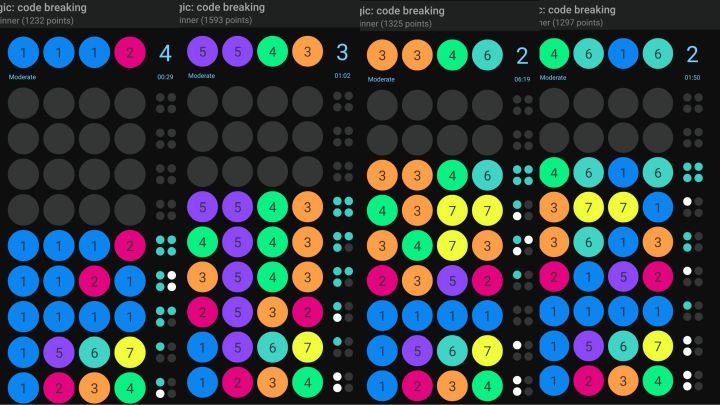The height and width of the screenshot is (405, 720).
Task: Tap the 06:19 elapsed time label
Action: (x=522, y=78)
